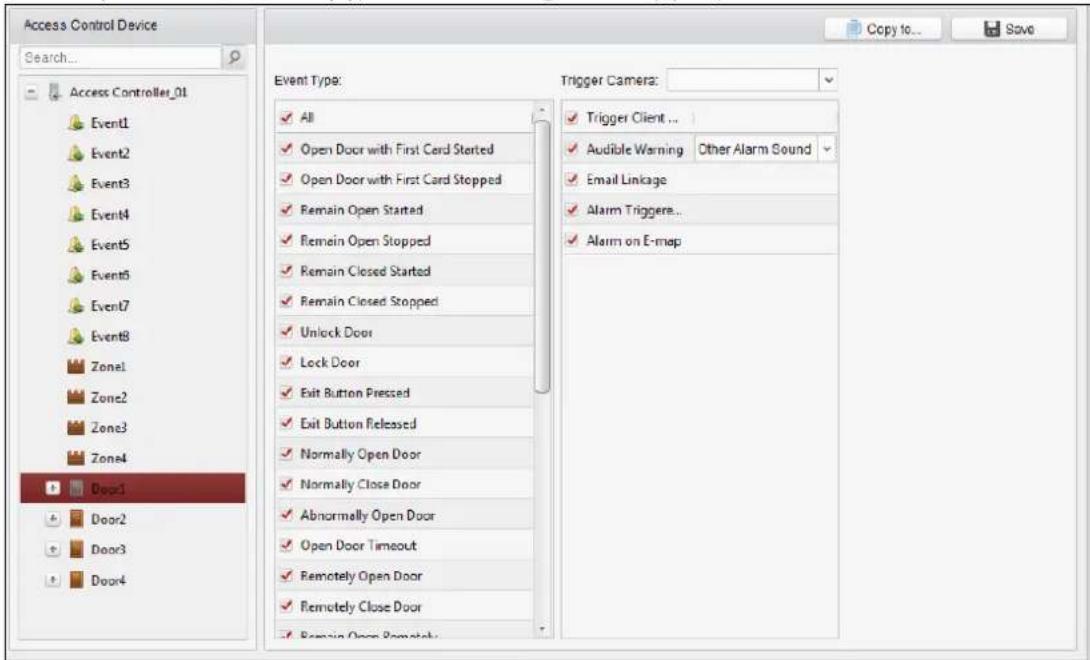The width and height of the screenshot is (1090, 660).
Task: Toggle the Audible Warning checkbox
Action: 572,149
